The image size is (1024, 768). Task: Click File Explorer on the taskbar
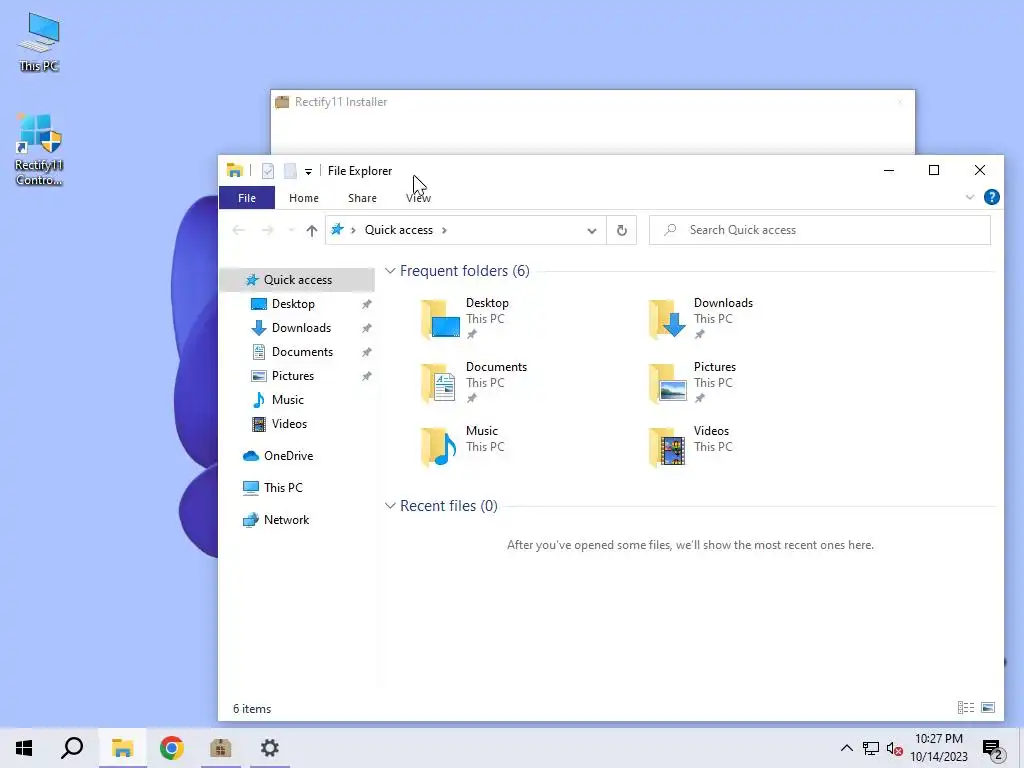tap(122, 748)
